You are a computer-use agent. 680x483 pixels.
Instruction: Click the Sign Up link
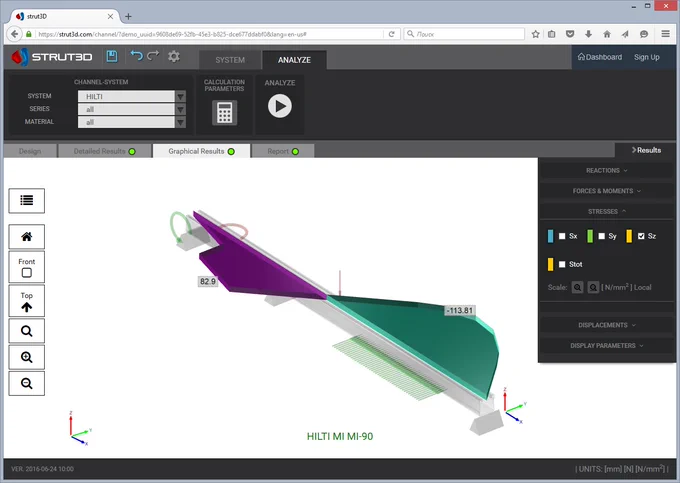tap(647, 57)
